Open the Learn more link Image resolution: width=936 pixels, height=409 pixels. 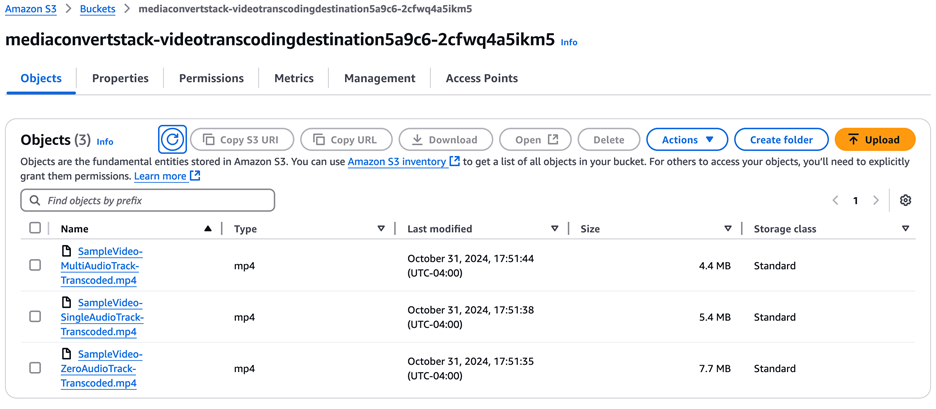coord(160,176)
